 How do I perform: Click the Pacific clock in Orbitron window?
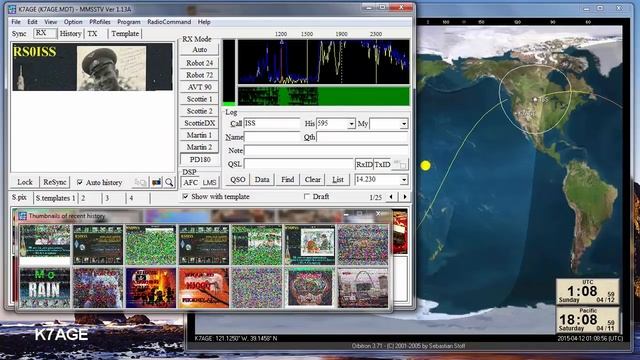pos(587,320)
